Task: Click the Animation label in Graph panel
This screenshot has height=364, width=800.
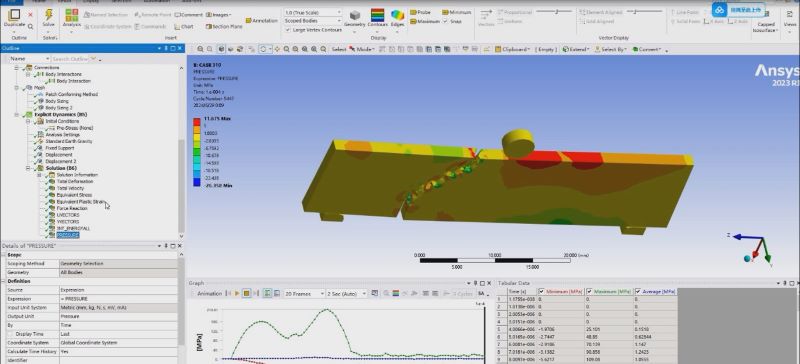Action: pos(209,294)
